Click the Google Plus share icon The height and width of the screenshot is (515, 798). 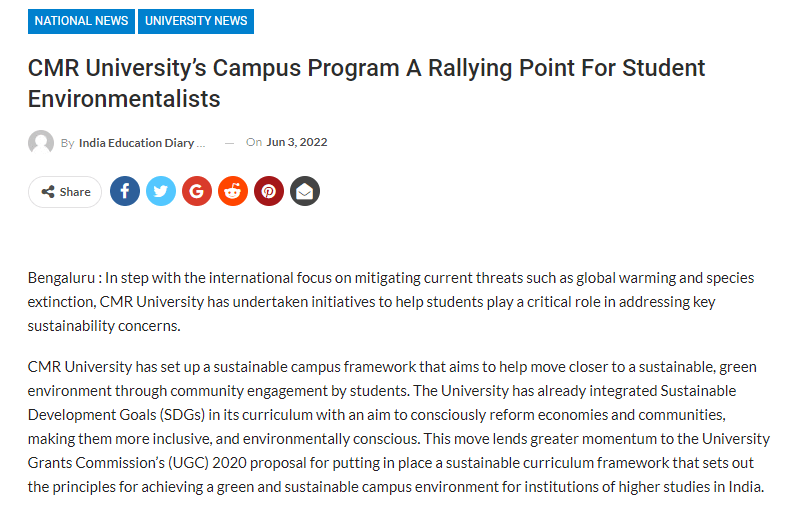point(197,191)
